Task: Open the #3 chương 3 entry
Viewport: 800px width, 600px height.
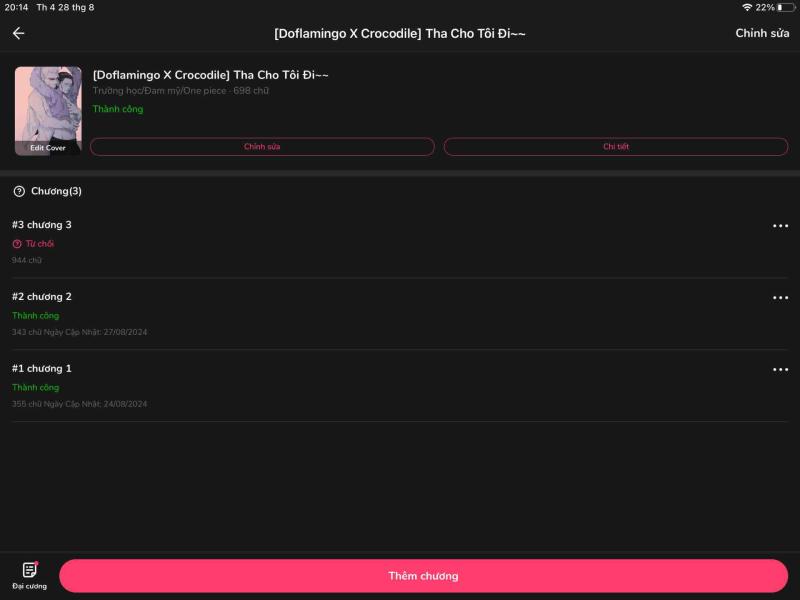Action: click(x=42, y=225)
